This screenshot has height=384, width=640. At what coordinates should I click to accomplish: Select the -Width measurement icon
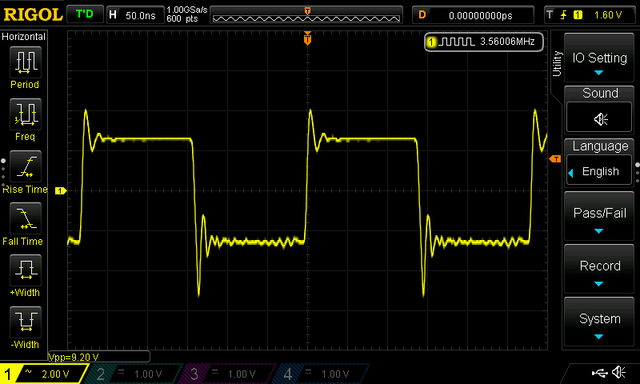pyautogui.click(x=25, y=322)
